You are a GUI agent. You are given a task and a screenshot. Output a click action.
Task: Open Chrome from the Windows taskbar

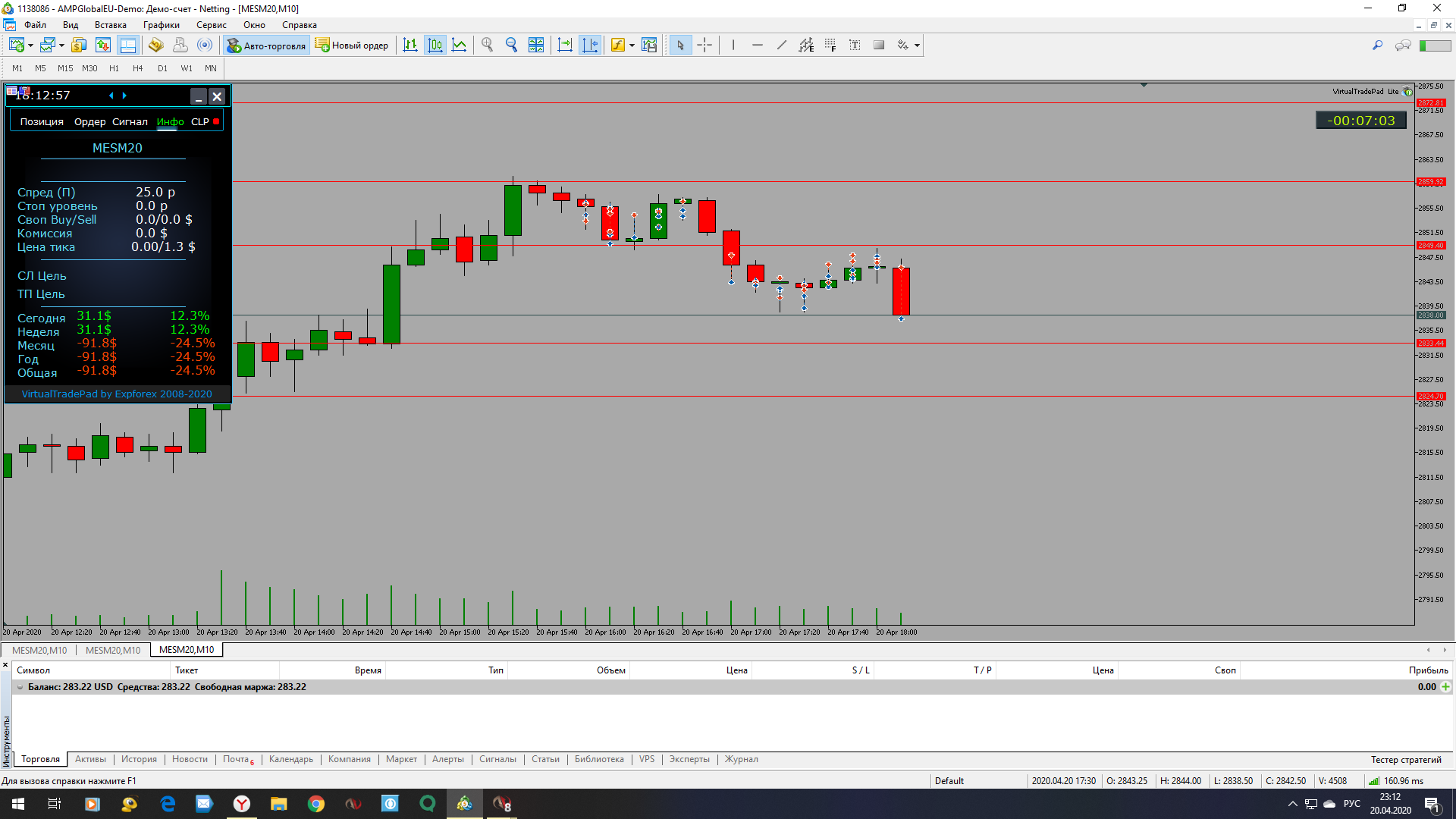(x=316, y=804)
